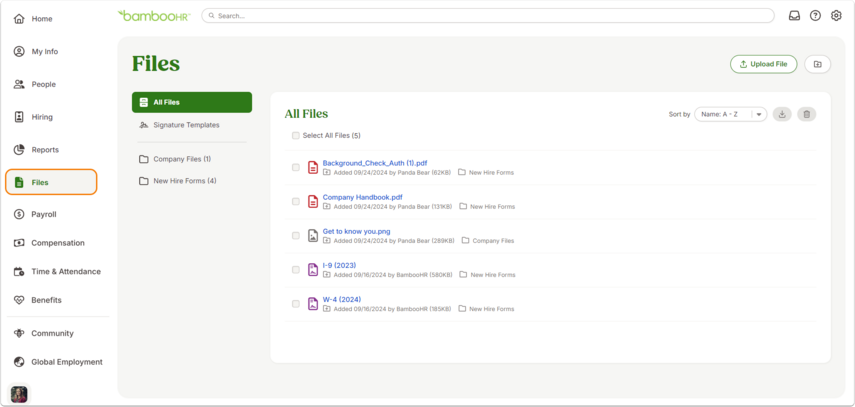Click the Get to know you image file icon
The width and height of the screenshot is (855, 407).
[313, 235]
